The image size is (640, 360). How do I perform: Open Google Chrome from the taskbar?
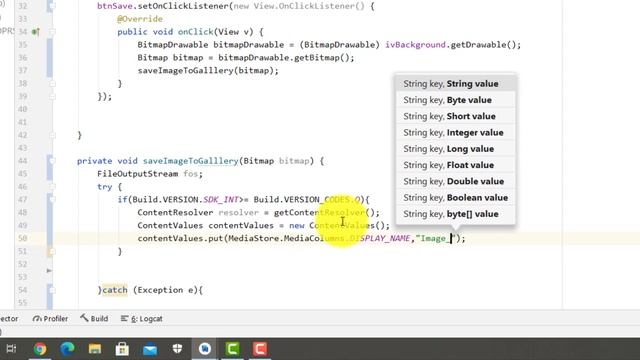tap(40, 349)
